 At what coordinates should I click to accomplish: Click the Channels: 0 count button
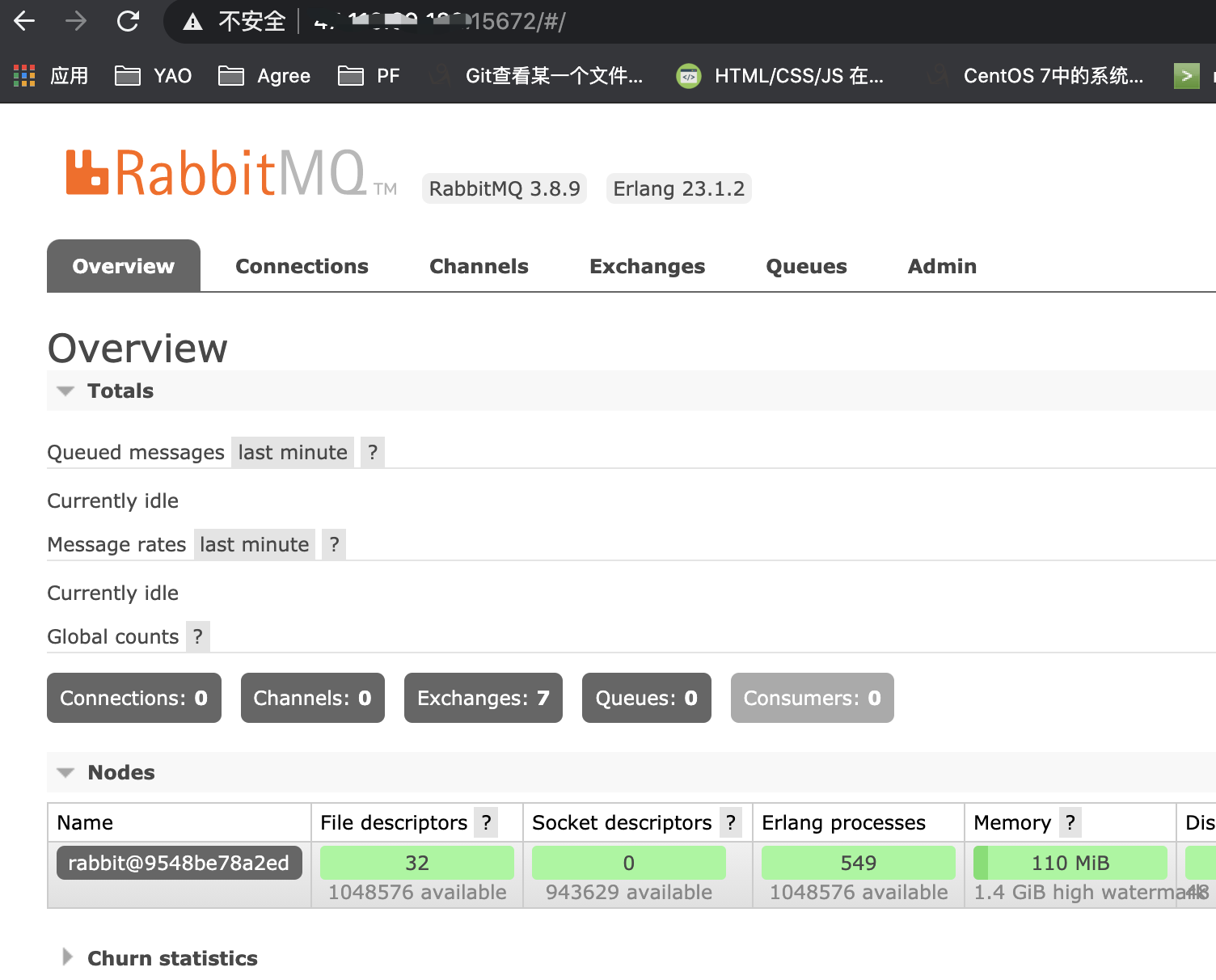[x=313, y=698]
